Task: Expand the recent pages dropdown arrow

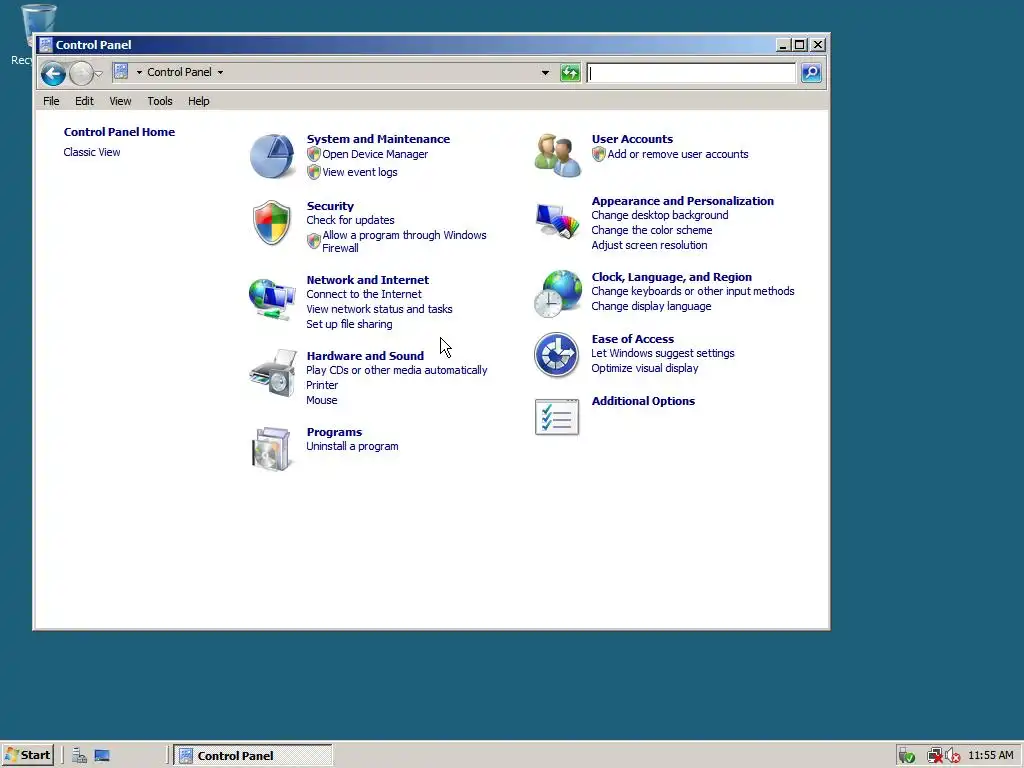Action: (x=99, y=73)
